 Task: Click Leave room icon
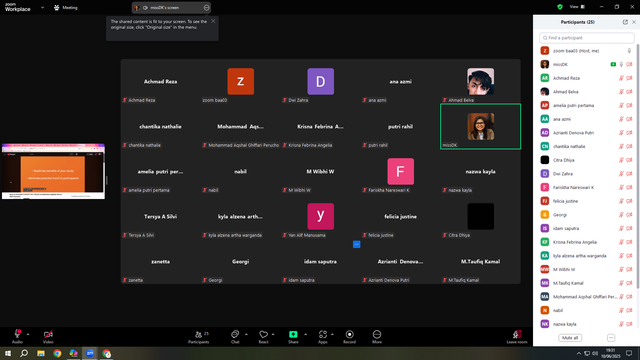click(517, 334)
